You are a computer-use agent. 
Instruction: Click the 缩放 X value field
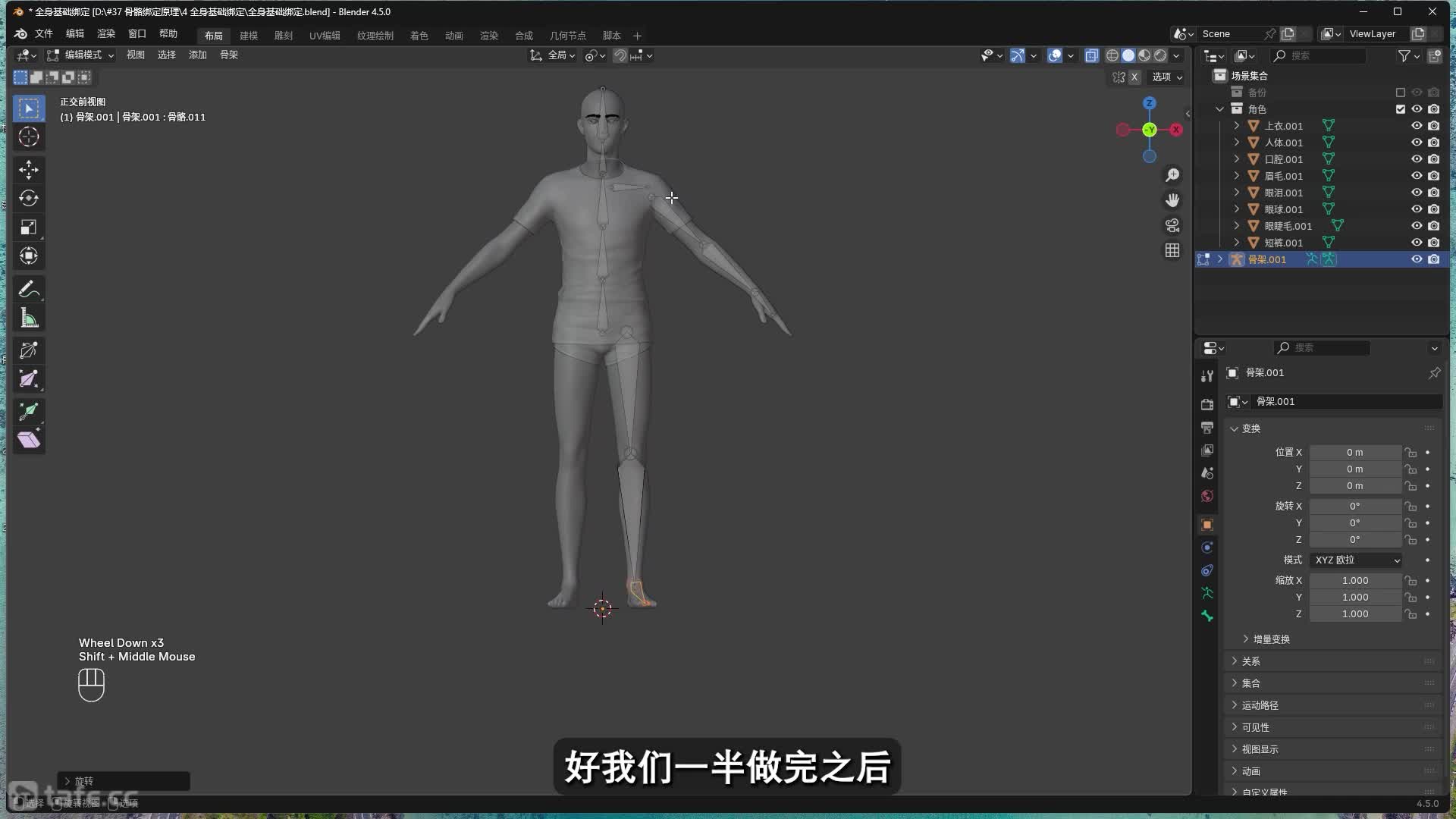click(x=1354, y=580)
